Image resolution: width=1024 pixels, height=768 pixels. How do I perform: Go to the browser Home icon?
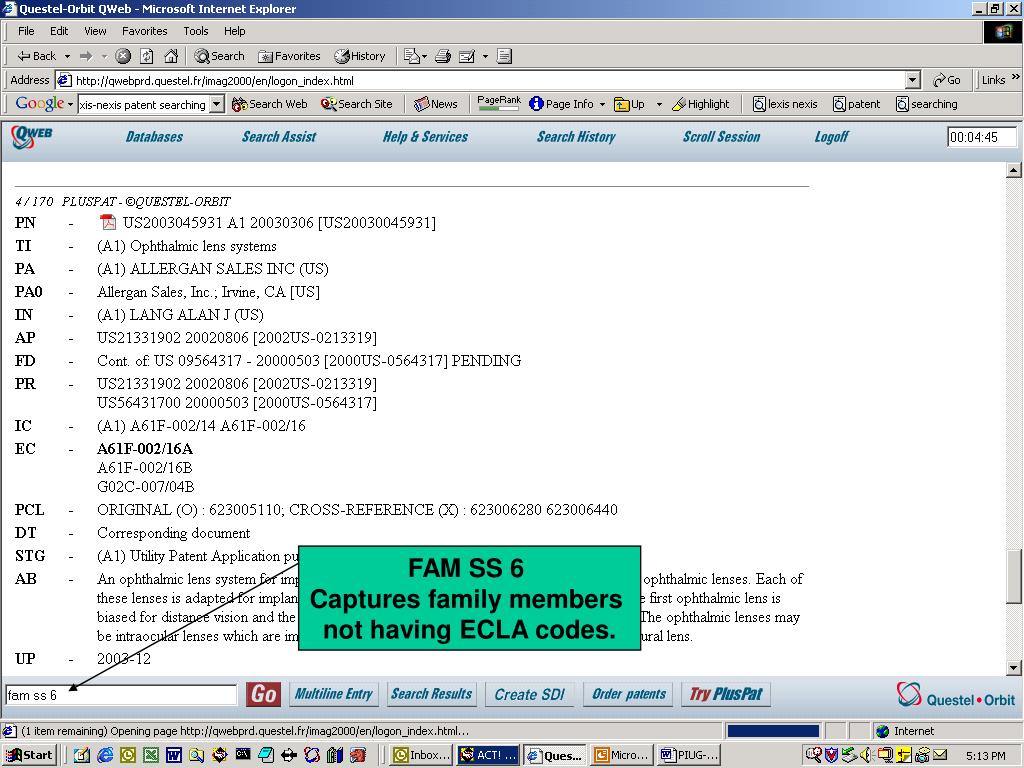[171, 56]
